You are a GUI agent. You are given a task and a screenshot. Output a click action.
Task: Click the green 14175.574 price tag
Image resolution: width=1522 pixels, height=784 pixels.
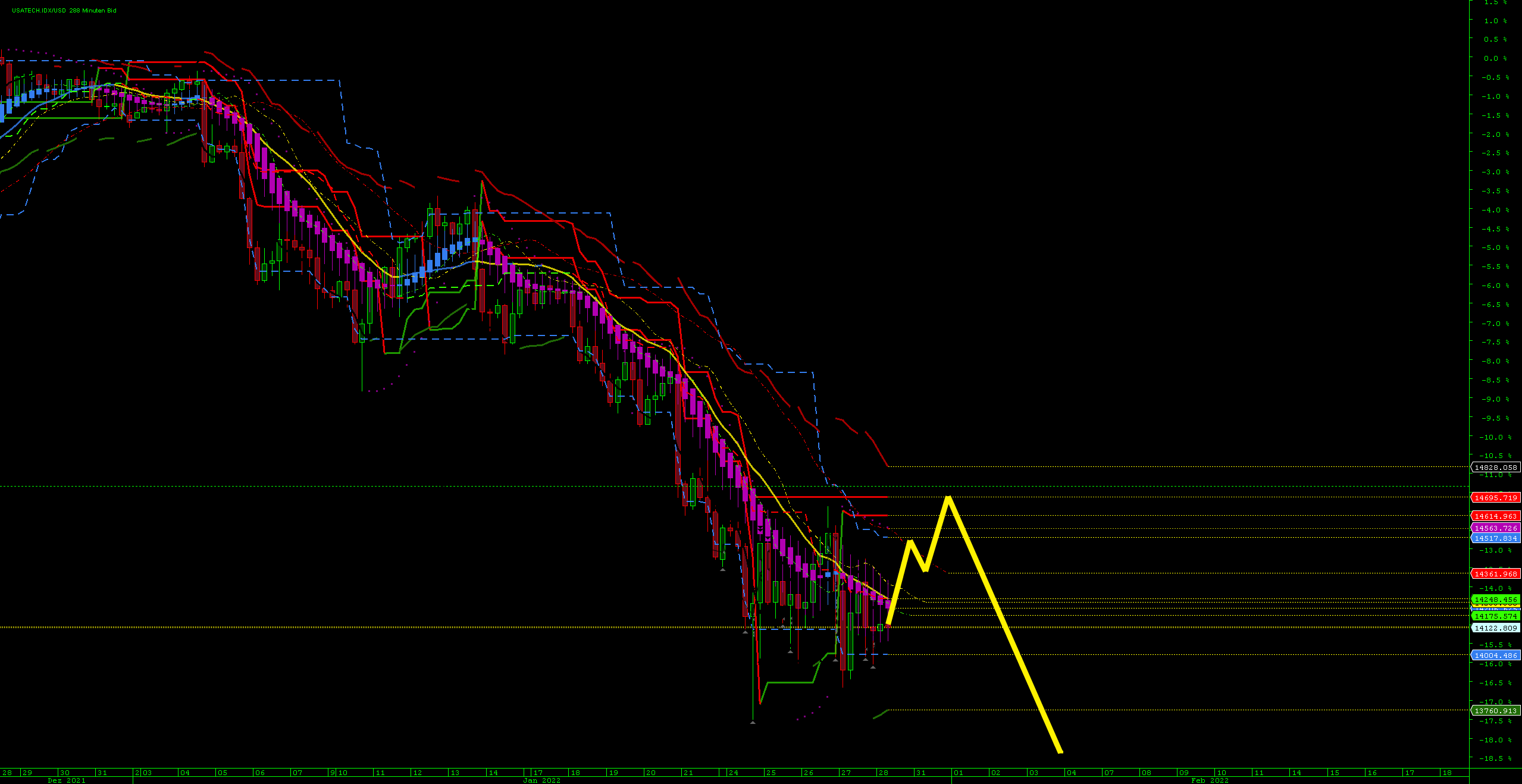point(1495,616)
